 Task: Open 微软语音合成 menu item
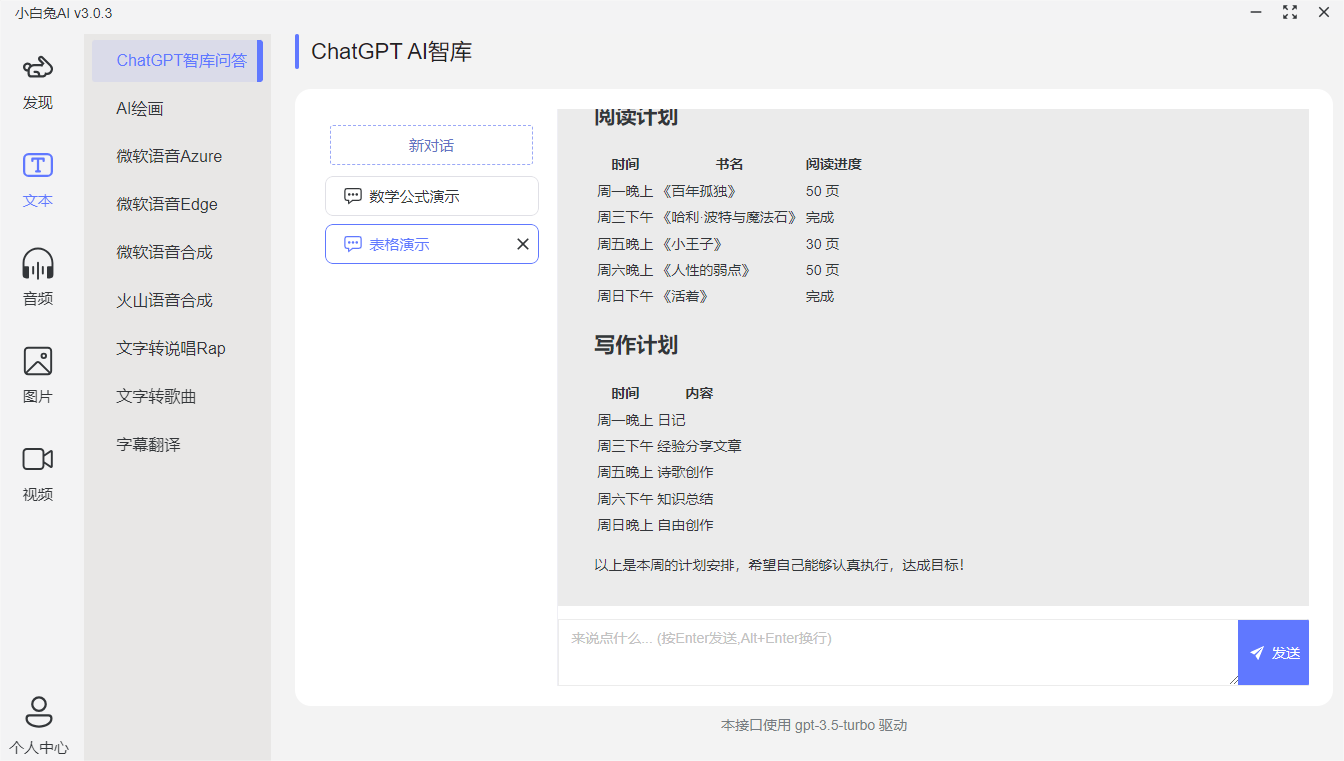pos(178,252)
